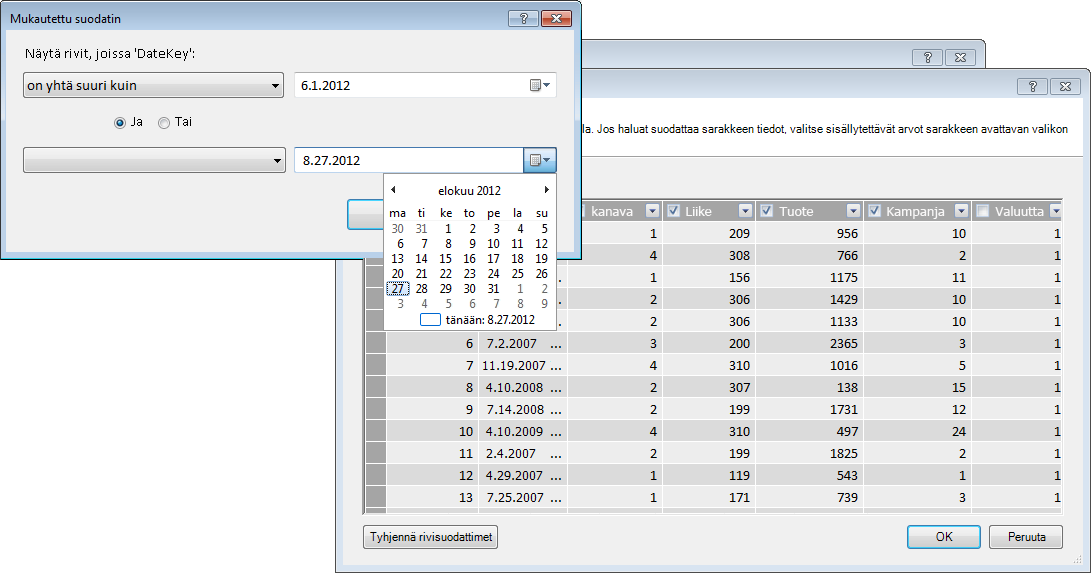Uncheck the Tuote column checkbox

click(767, 211)
